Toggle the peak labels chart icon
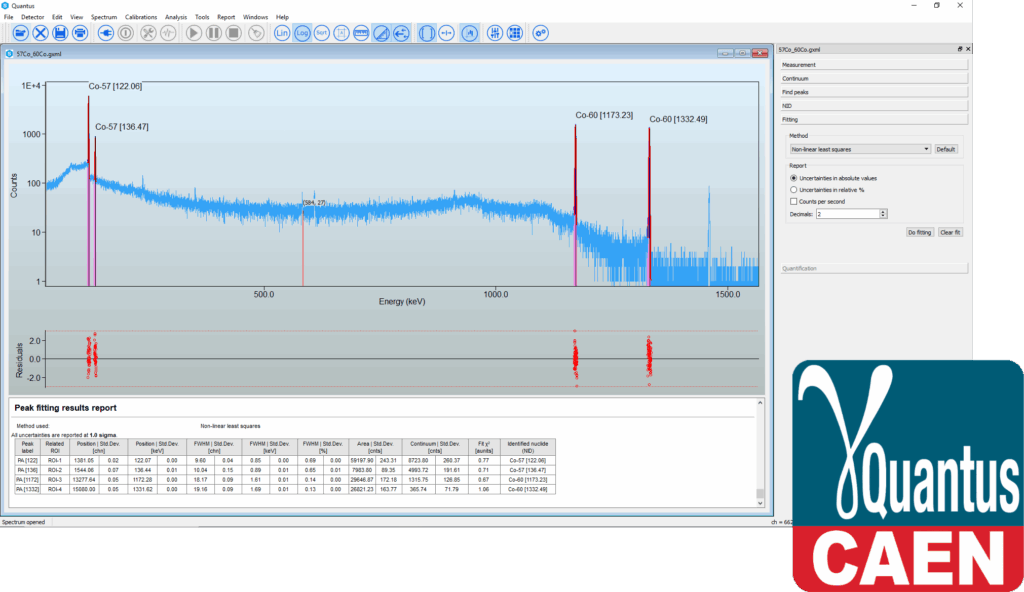 (470, 33)
